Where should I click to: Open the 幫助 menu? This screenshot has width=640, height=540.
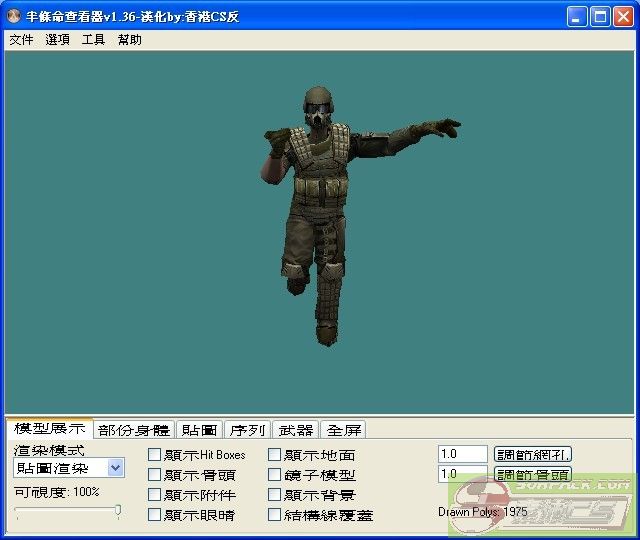129,40
